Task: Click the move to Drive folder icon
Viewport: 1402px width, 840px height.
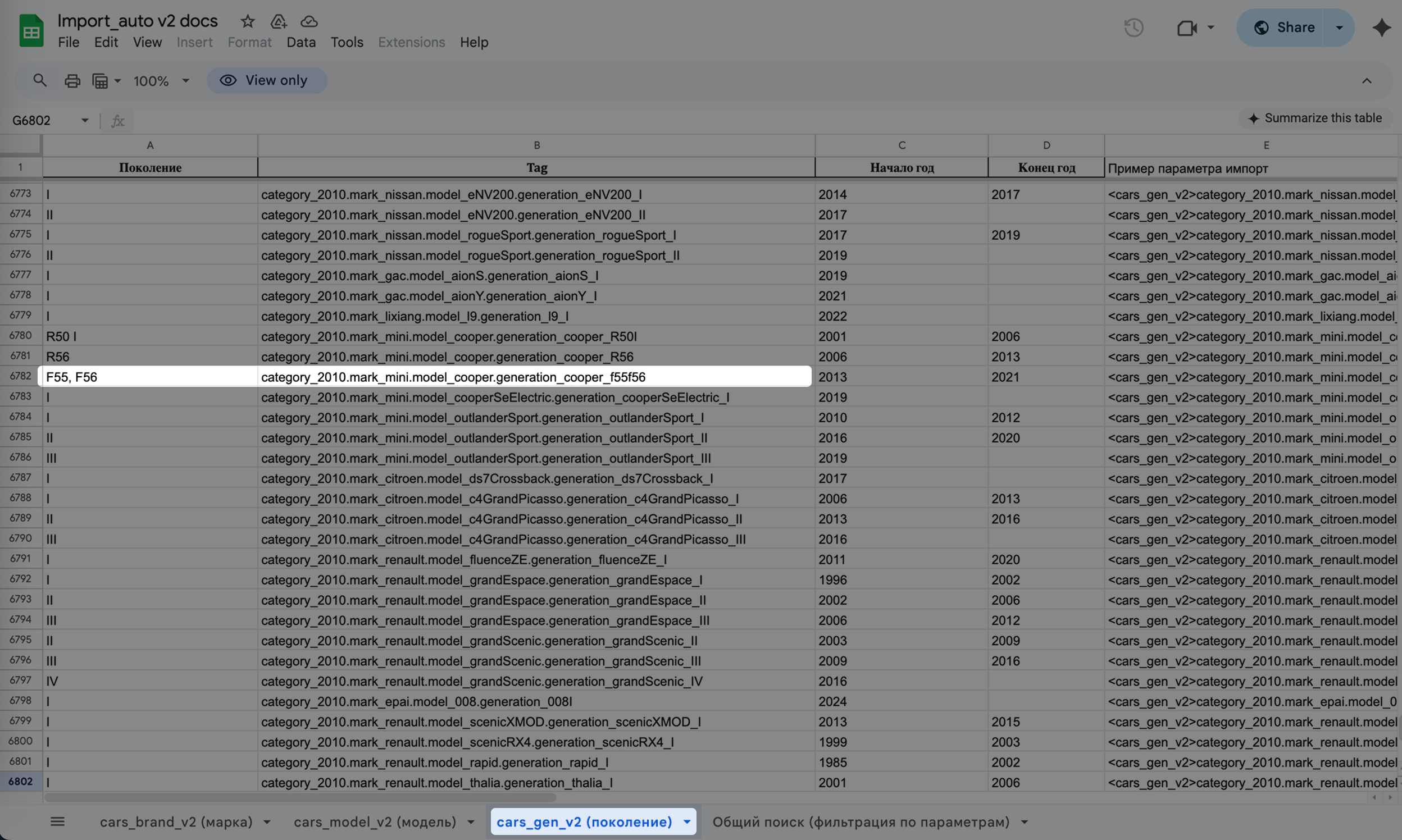Action: [x=278, y=21]
